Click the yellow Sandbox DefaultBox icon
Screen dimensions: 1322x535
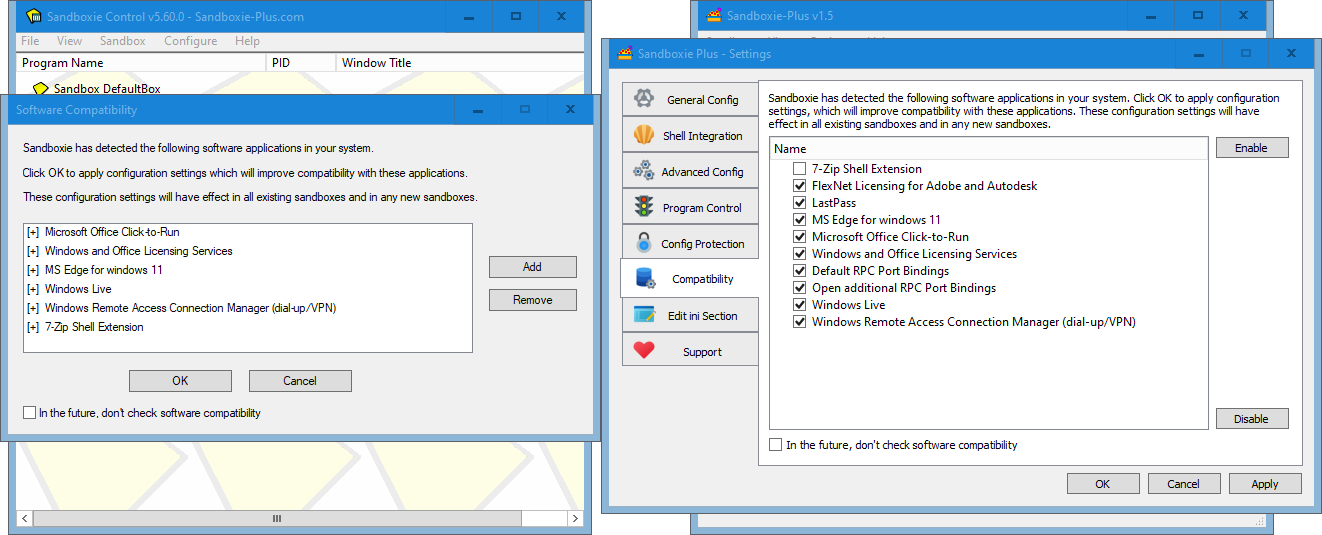[41, 89]
